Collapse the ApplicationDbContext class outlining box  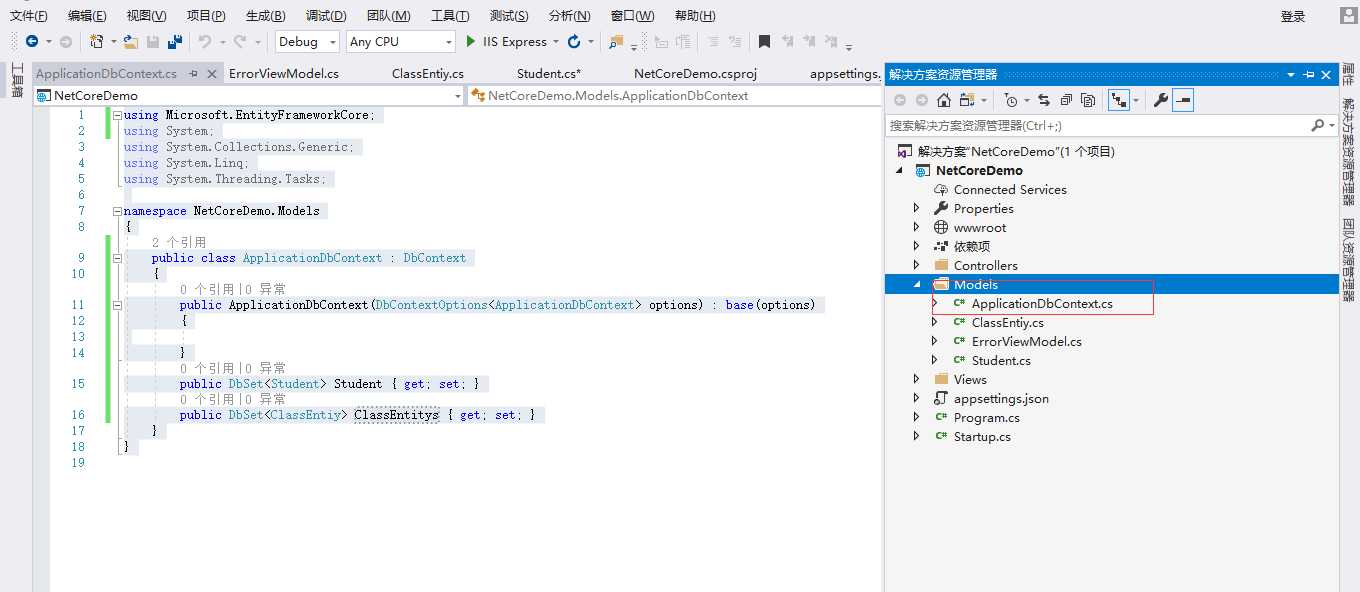click(x=118, y=258)
